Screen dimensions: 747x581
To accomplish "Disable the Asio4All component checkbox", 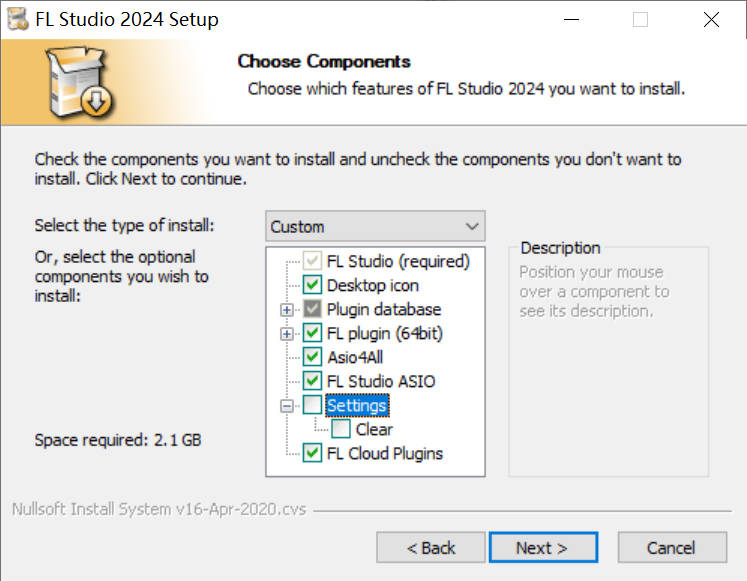I will [312, 357].
